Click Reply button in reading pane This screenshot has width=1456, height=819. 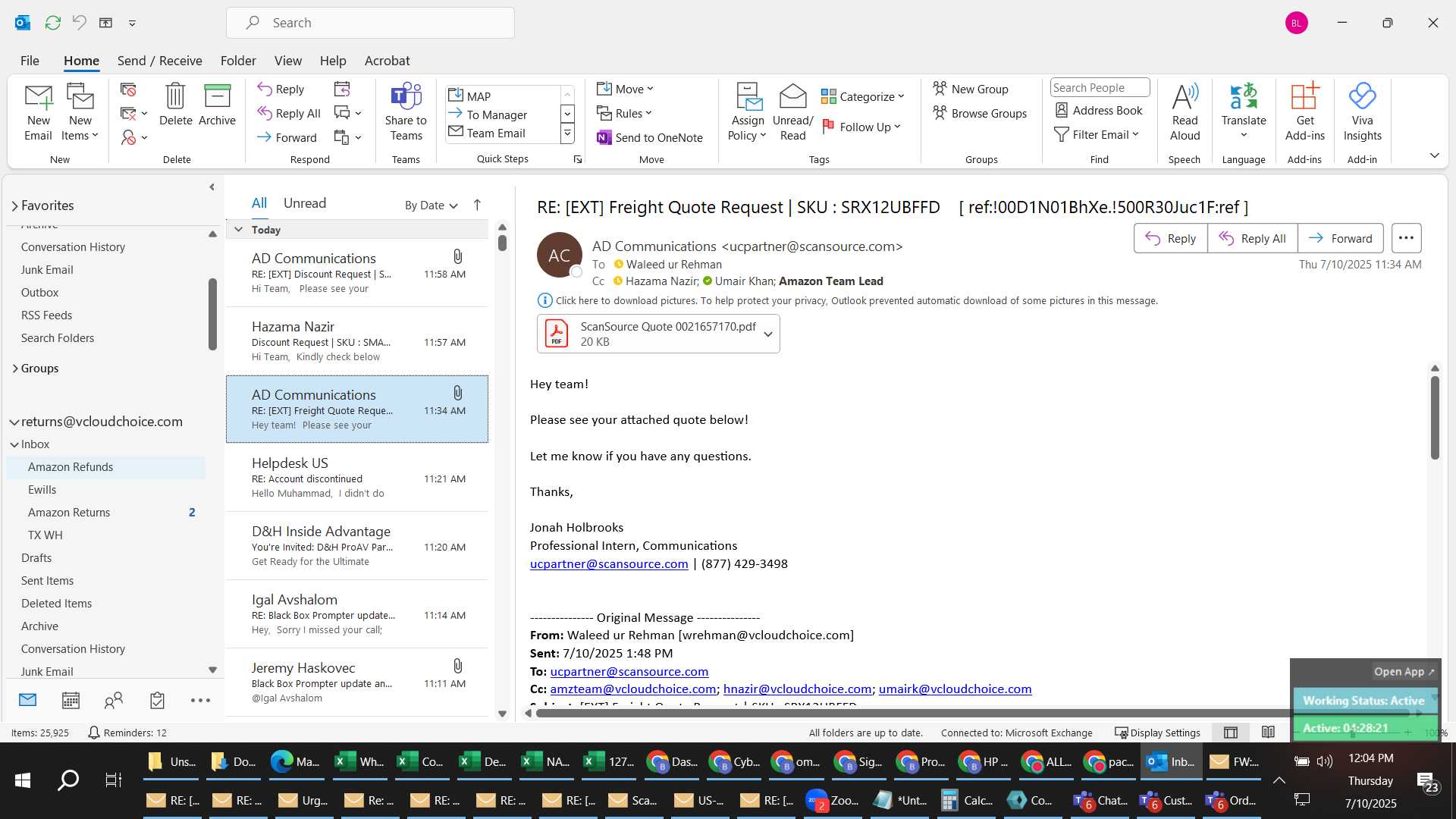tap(1170, 238)
